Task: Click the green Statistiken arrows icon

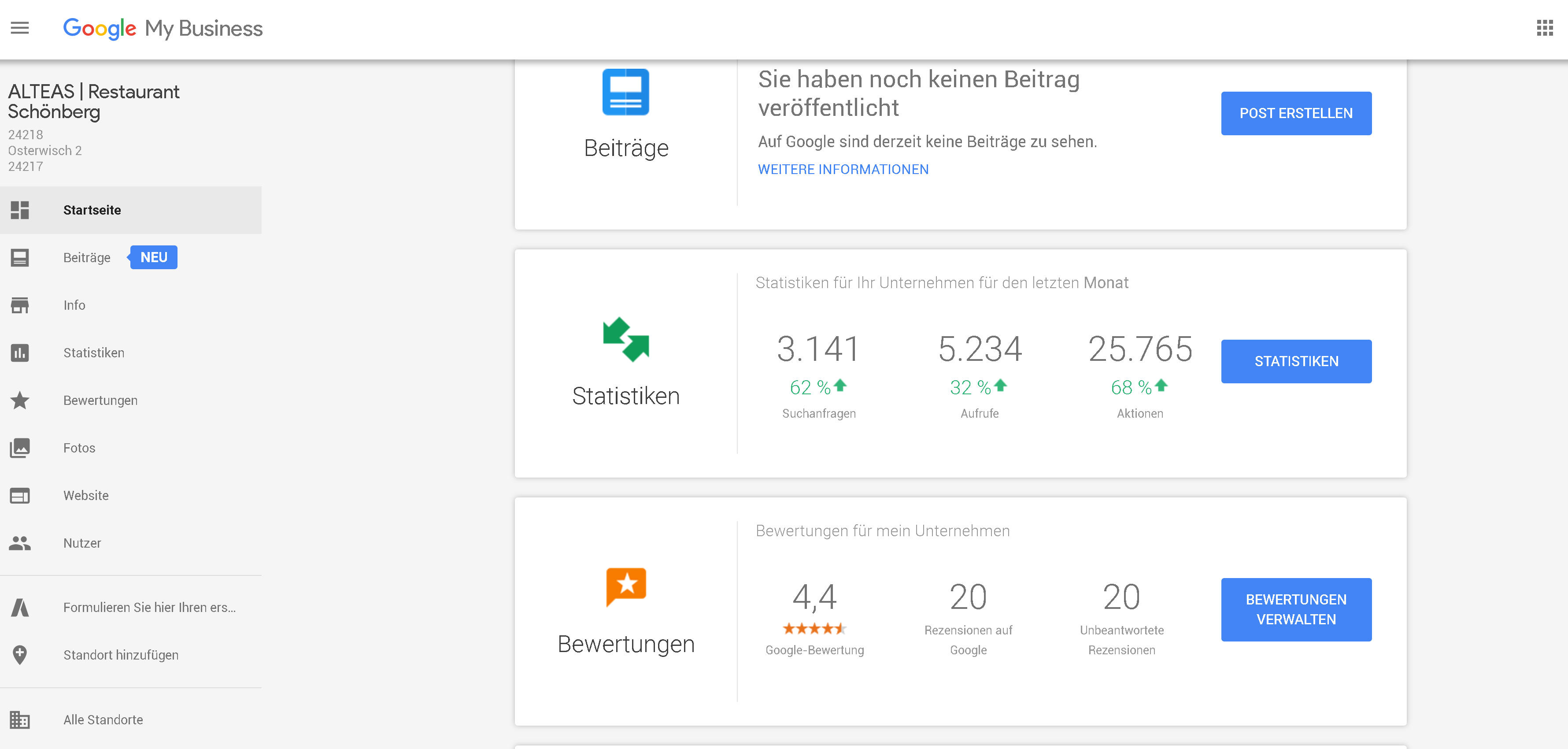Action: (626, 339)
